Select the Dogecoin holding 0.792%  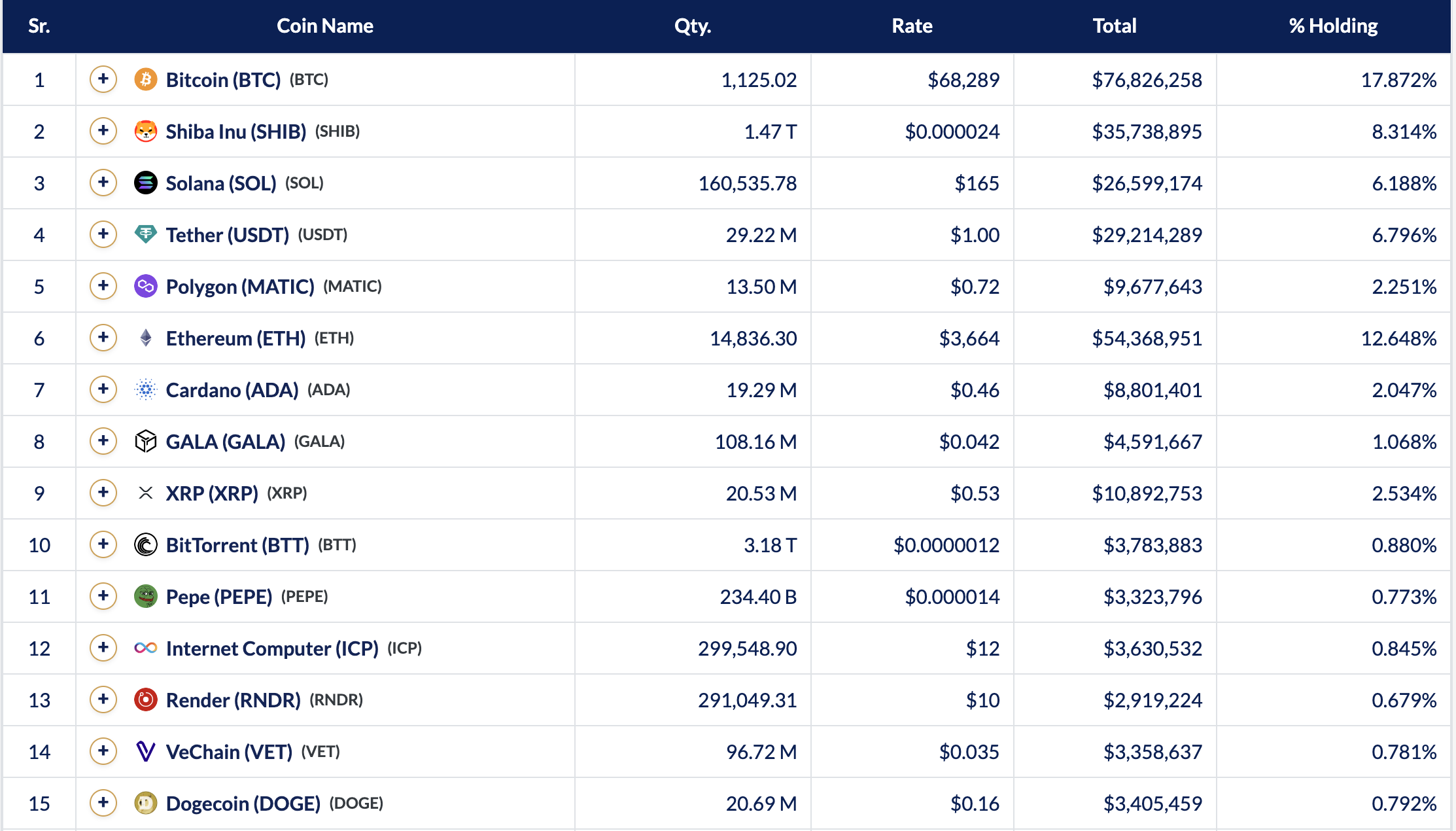pyautogui.click(x=1404, y=804)
